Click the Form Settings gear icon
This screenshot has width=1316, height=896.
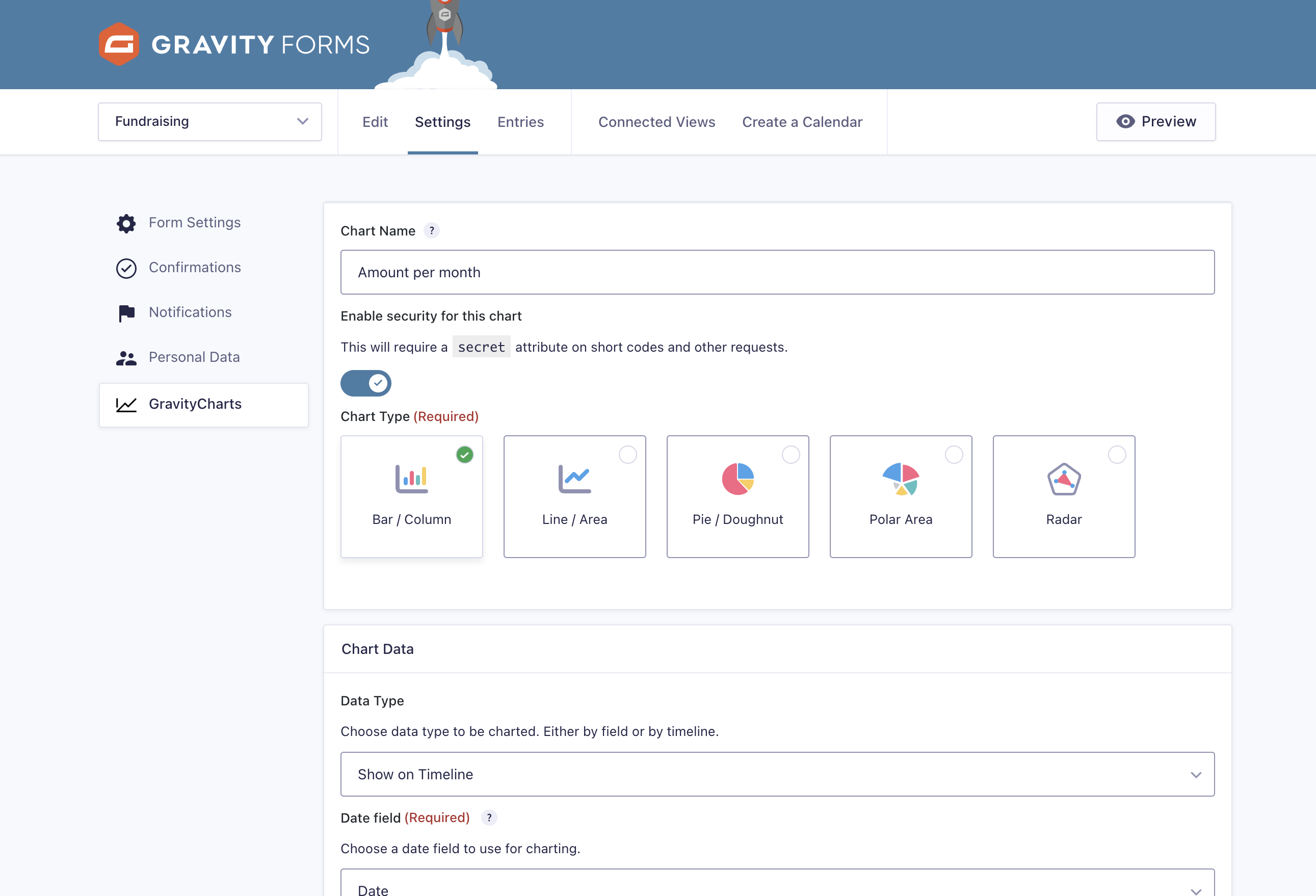(126, 223)
